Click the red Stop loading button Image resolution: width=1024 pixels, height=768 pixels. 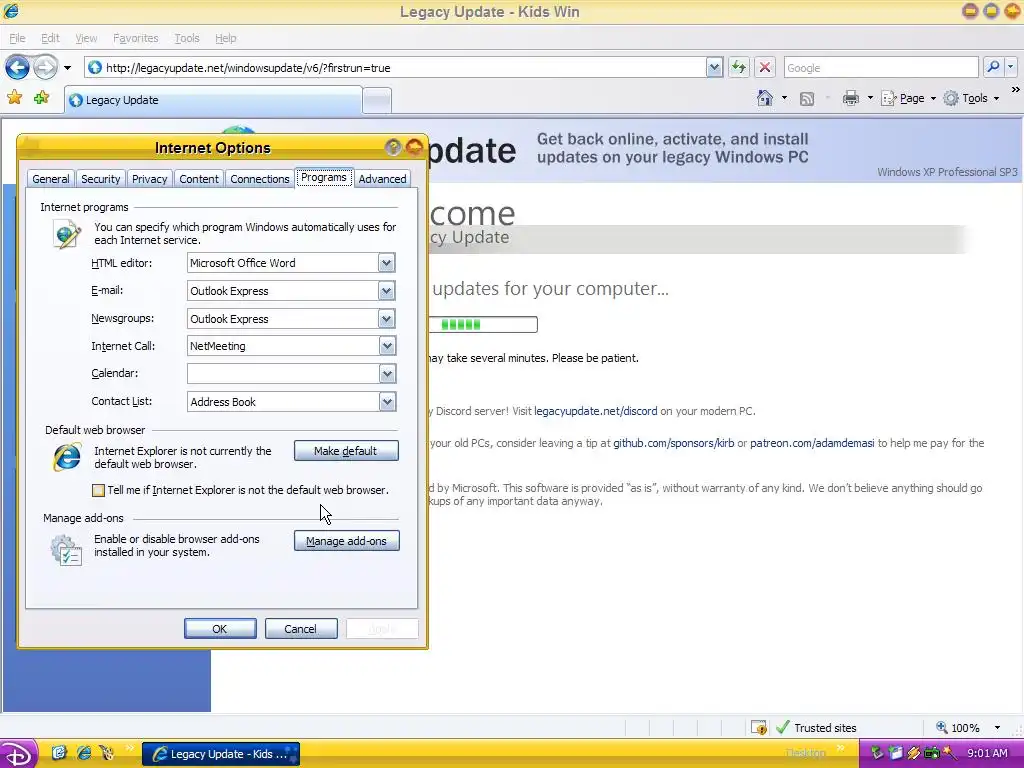coord(765,67)
